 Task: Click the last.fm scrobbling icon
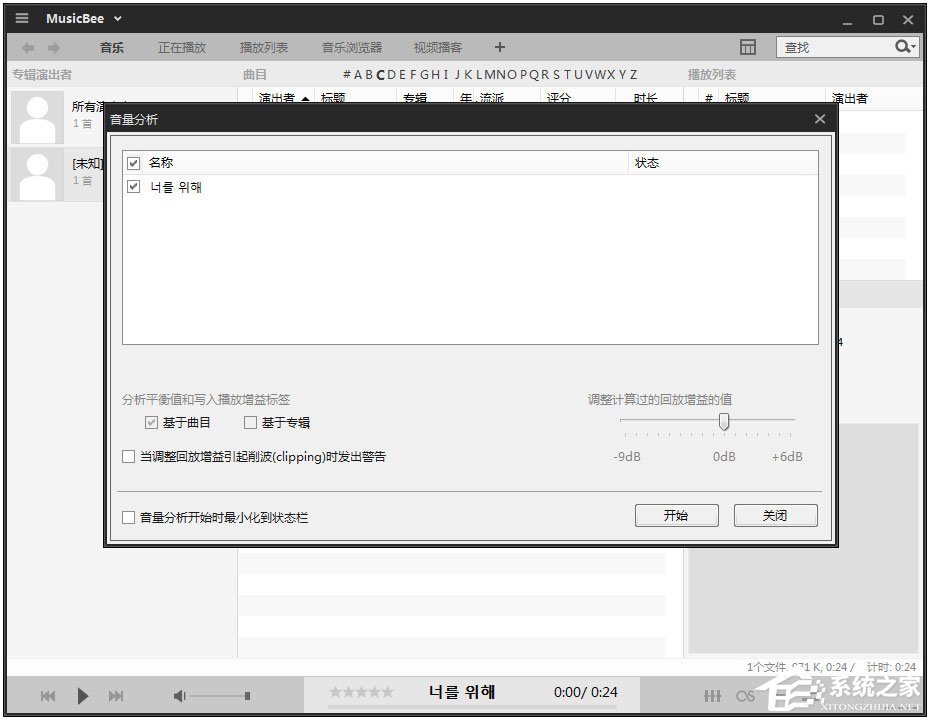745,695
